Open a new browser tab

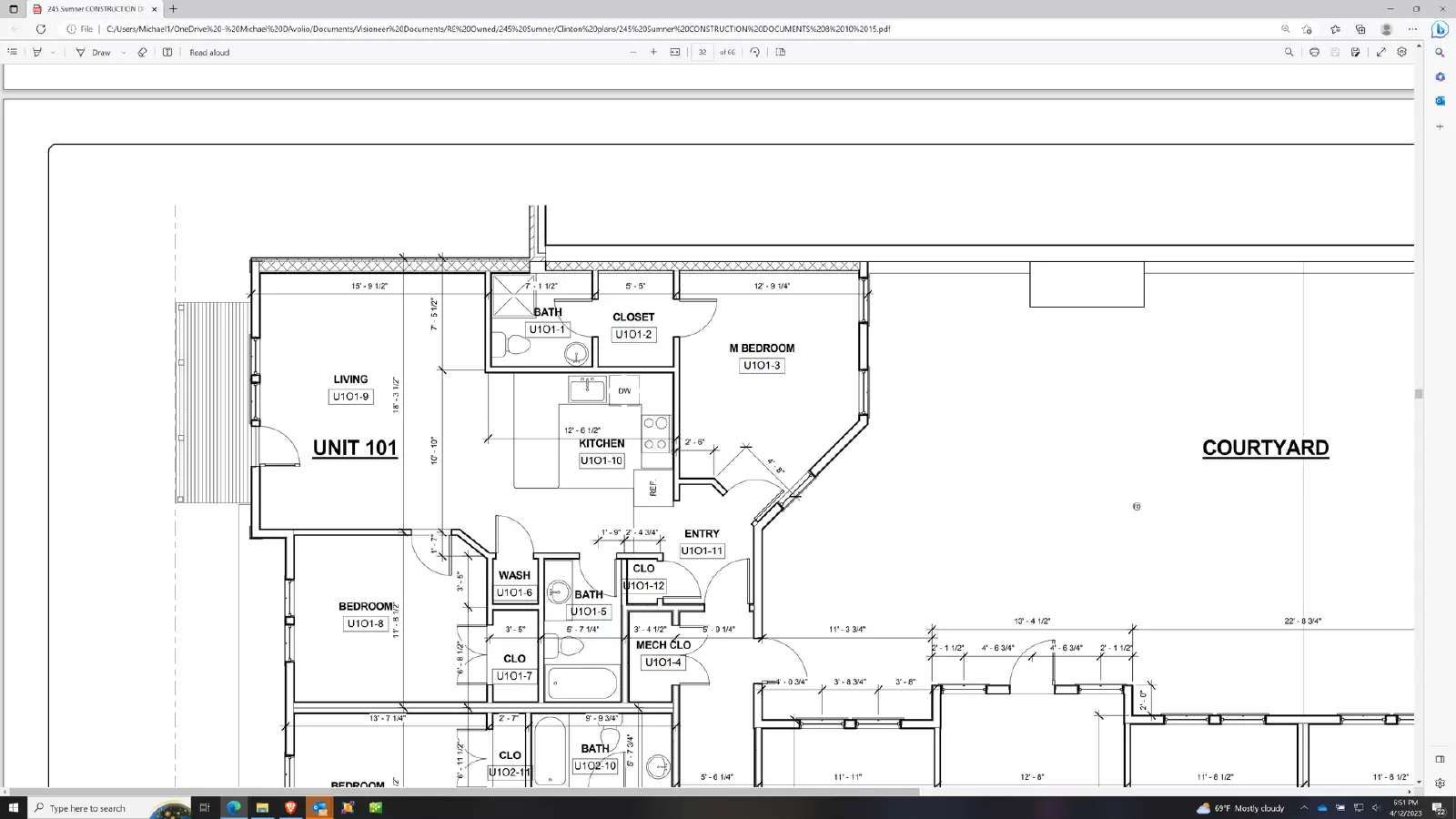click(173, 8)
